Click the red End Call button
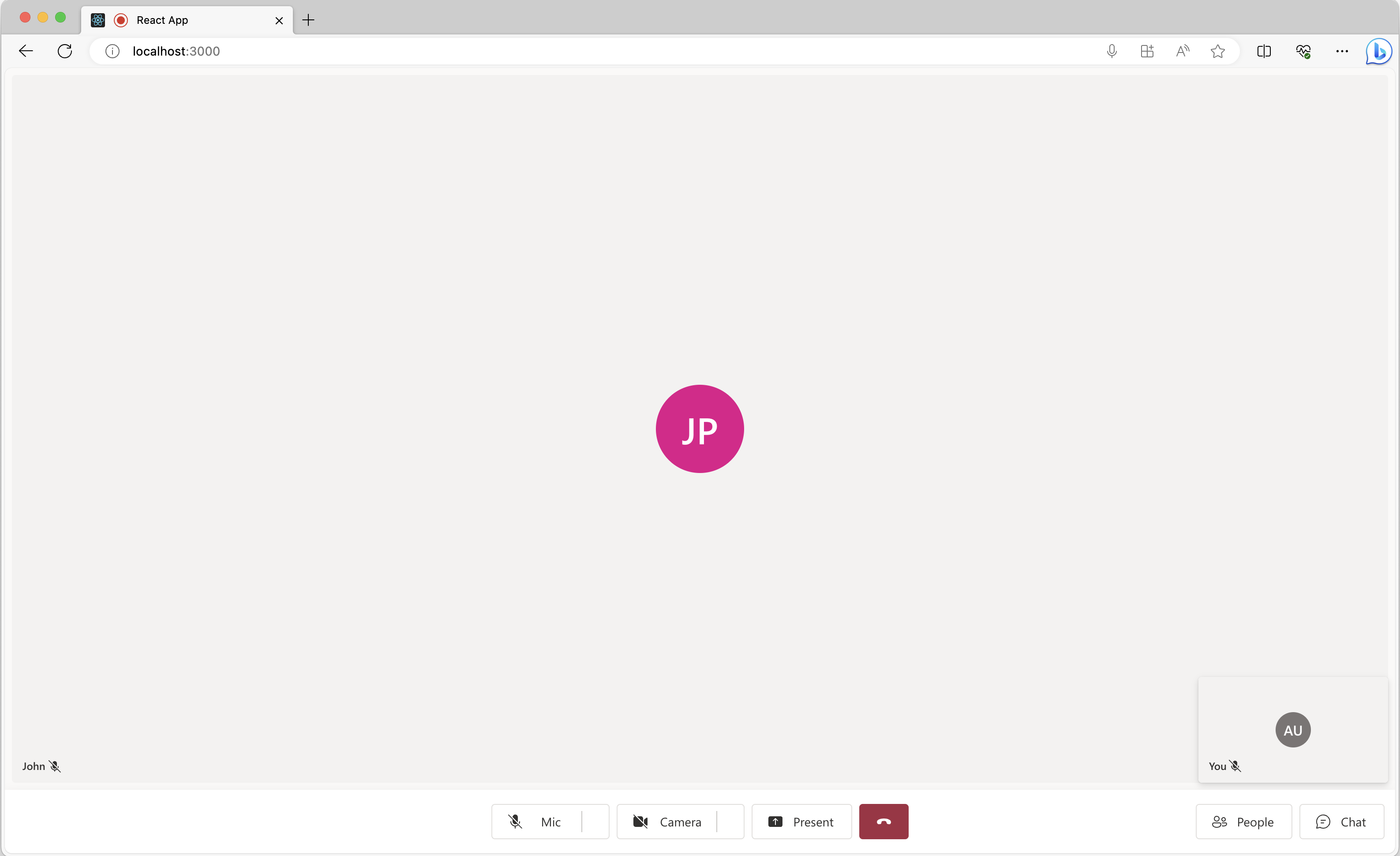This screenshot has height=856, width=1400. [x=883, y=821]
